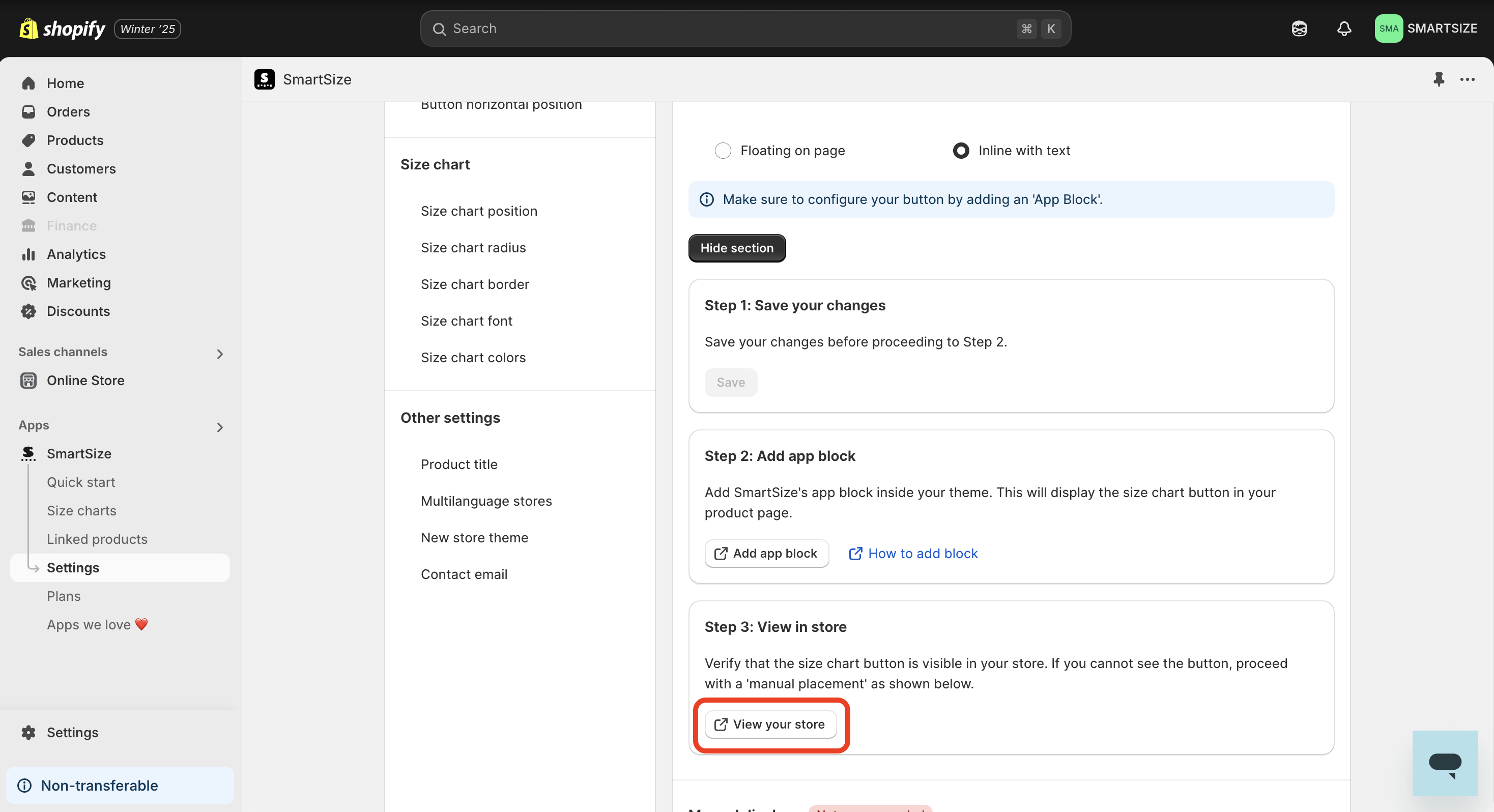The height and width of the screenshot is (812, 1494).
Task: Expand the Apps section chevron
Action: (219, 427)
